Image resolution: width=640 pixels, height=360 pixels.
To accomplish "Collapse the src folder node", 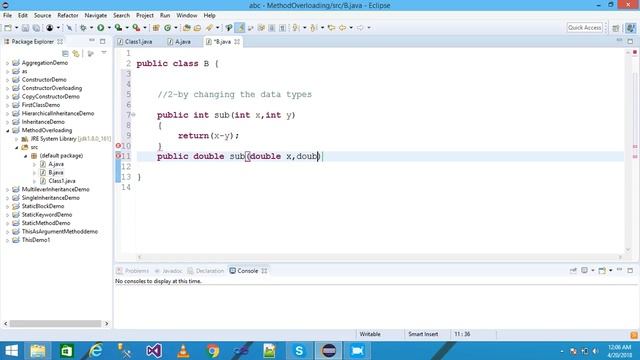I will (16, 147).
